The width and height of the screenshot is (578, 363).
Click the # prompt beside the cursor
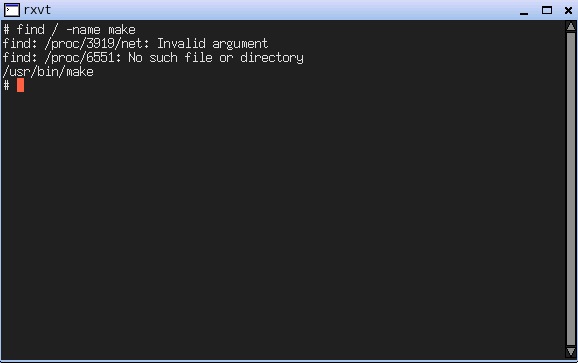[x=6, y=85]
